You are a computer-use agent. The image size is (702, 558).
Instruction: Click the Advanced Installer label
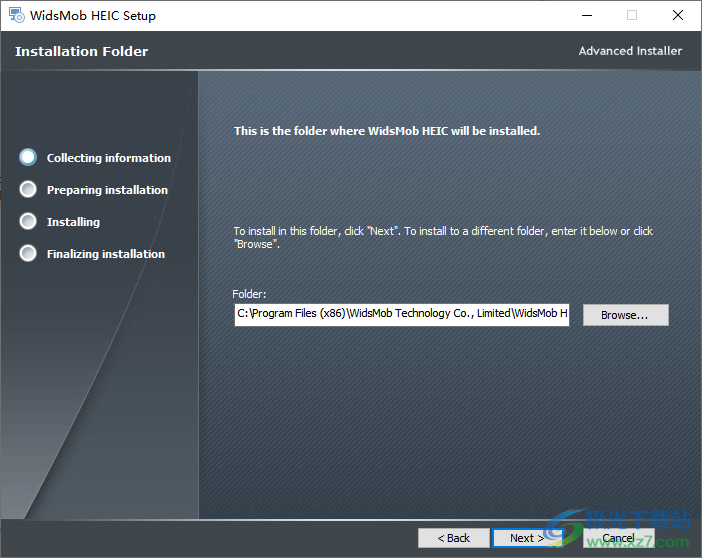tap(630, 51)
